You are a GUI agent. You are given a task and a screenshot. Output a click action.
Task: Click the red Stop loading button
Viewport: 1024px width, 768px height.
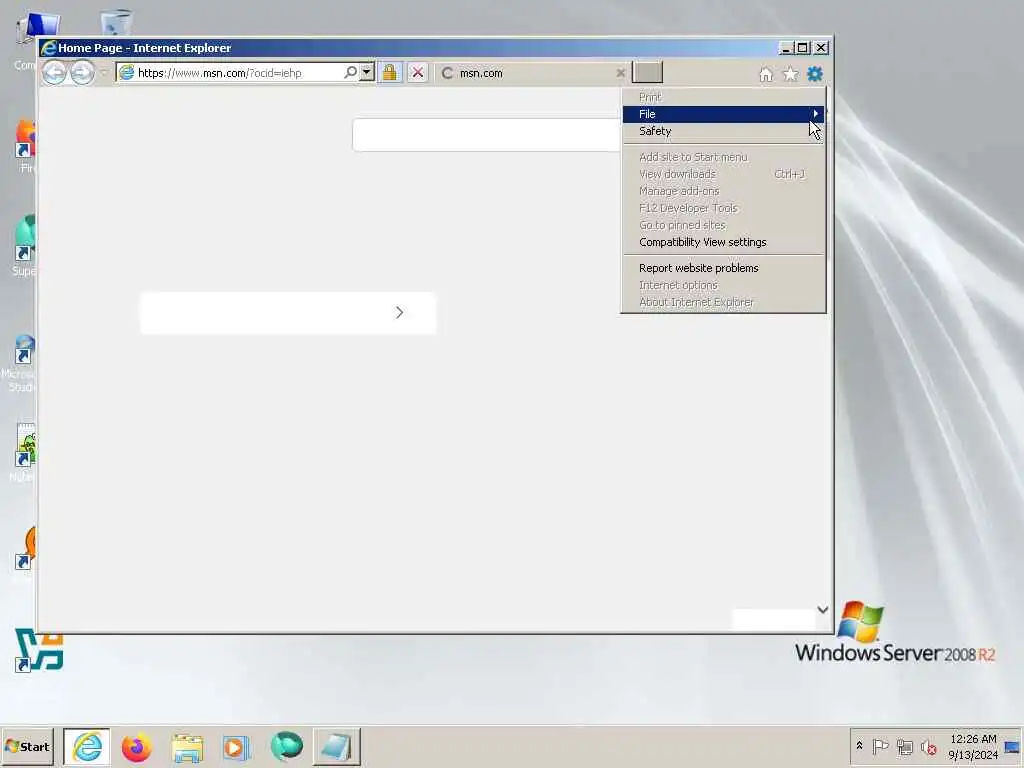pos(418,72)
